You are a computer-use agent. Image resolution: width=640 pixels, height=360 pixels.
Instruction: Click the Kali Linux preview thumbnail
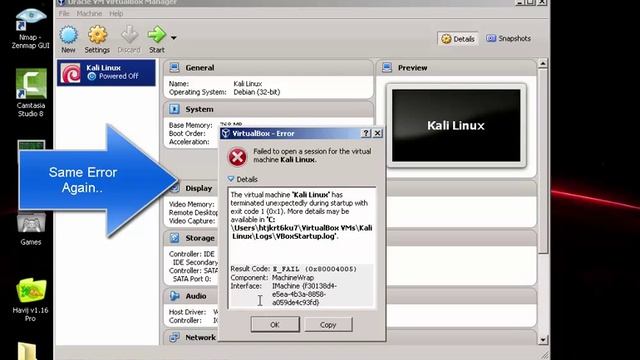click(x=456, y=126)
